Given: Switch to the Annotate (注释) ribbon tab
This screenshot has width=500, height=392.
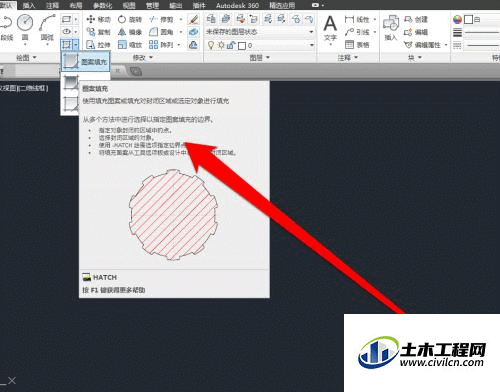Looking at the screenshot, I should (x=52, y=5).
